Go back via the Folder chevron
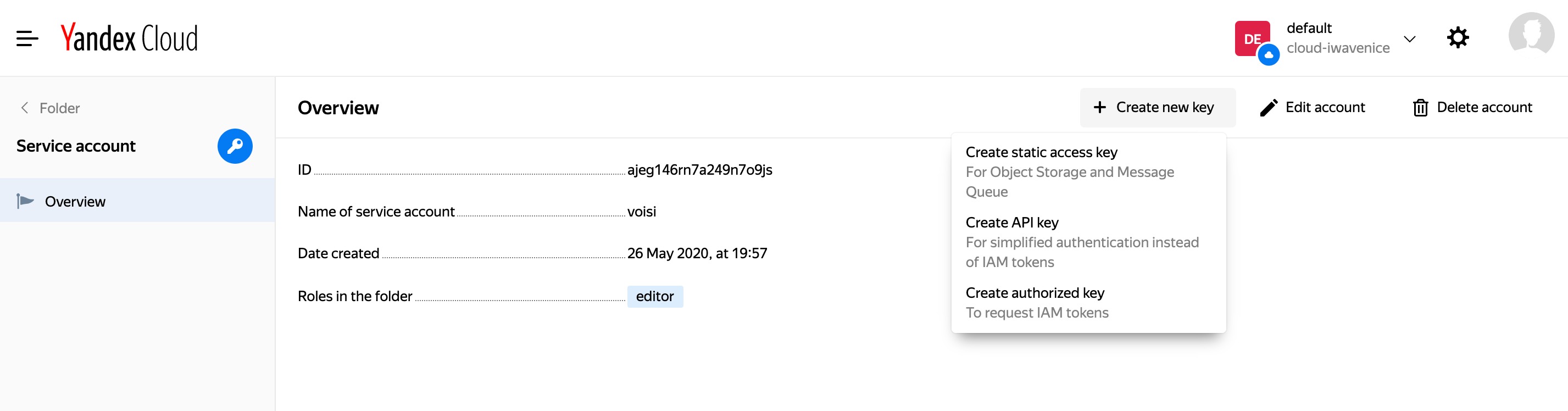Image resolution: width=1568 pixels, height=411 pixels. (x=24, y=108)
